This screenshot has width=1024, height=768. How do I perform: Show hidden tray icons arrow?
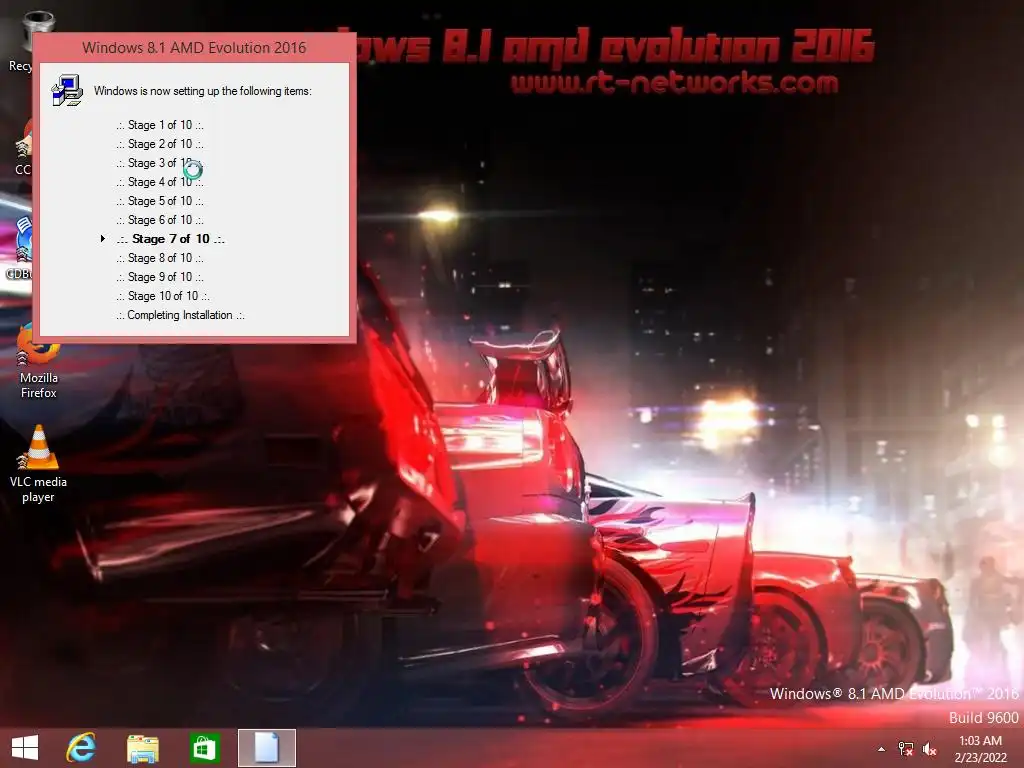coord(882,749)
